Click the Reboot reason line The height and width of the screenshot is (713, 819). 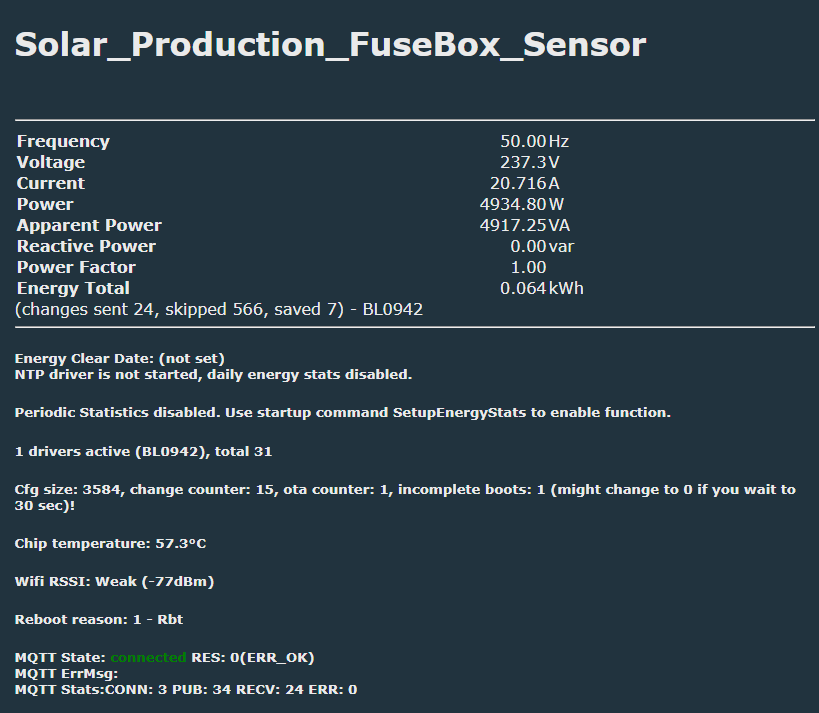coord(98,620)
